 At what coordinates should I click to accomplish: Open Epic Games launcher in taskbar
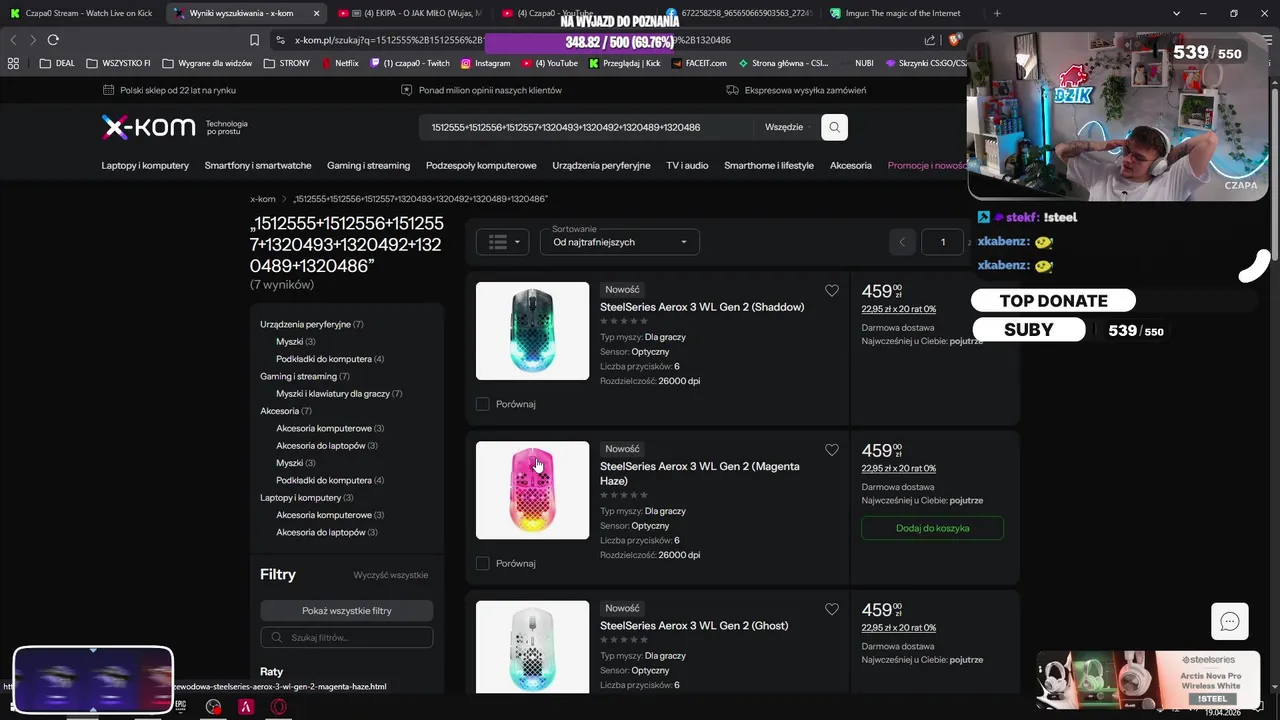click(181, 706)
